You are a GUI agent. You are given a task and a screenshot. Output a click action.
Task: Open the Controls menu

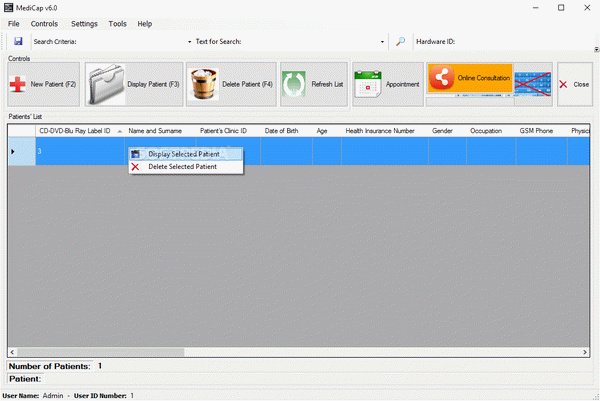(44, 24)
